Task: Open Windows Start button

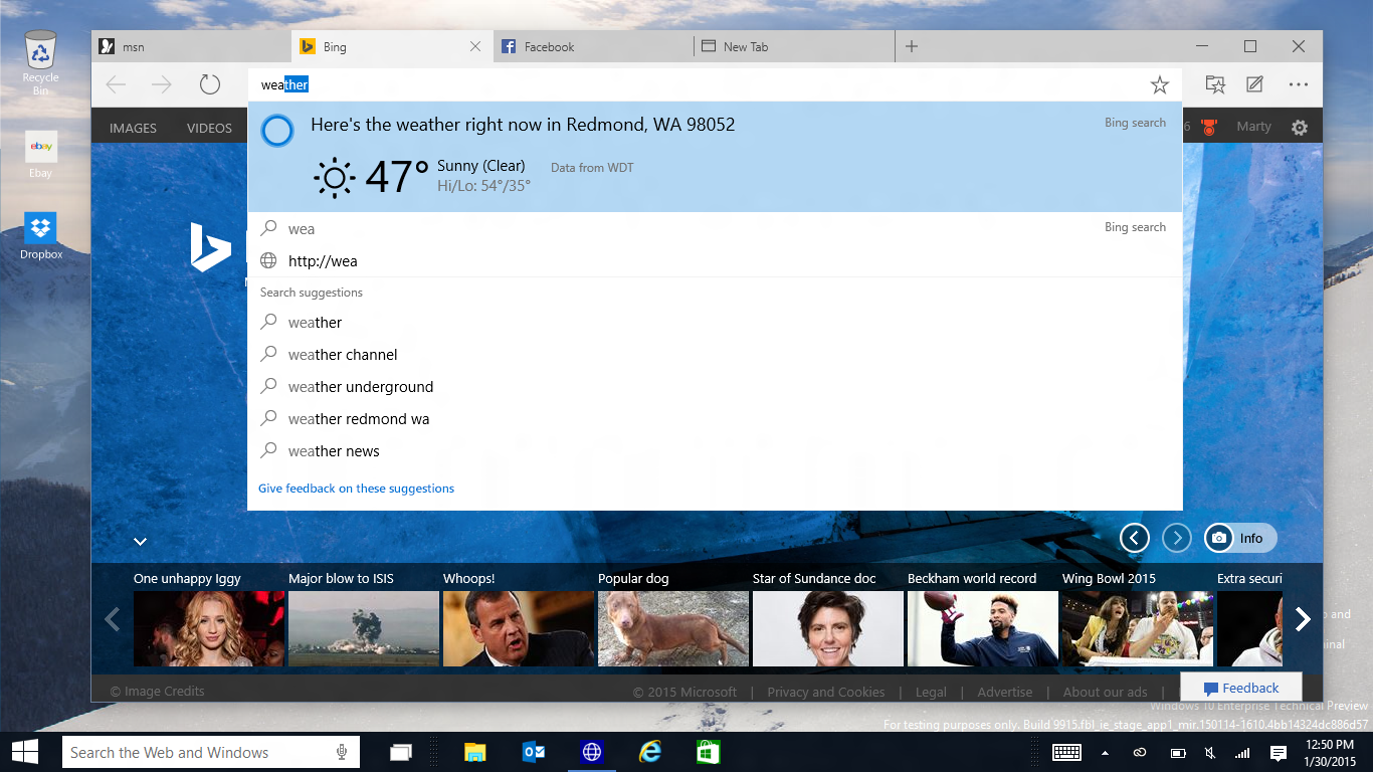Action: pyautogui.click(x=25, y=752)
